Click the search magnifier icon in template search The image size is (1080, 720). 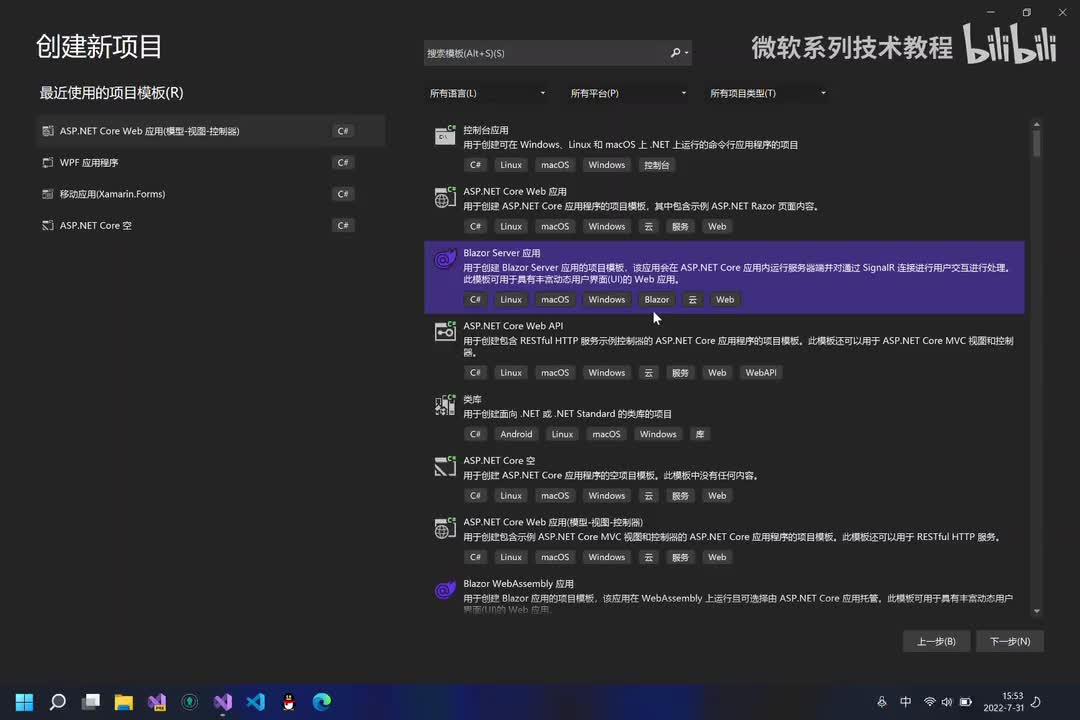pyautogui.click(x=675, y=52)
